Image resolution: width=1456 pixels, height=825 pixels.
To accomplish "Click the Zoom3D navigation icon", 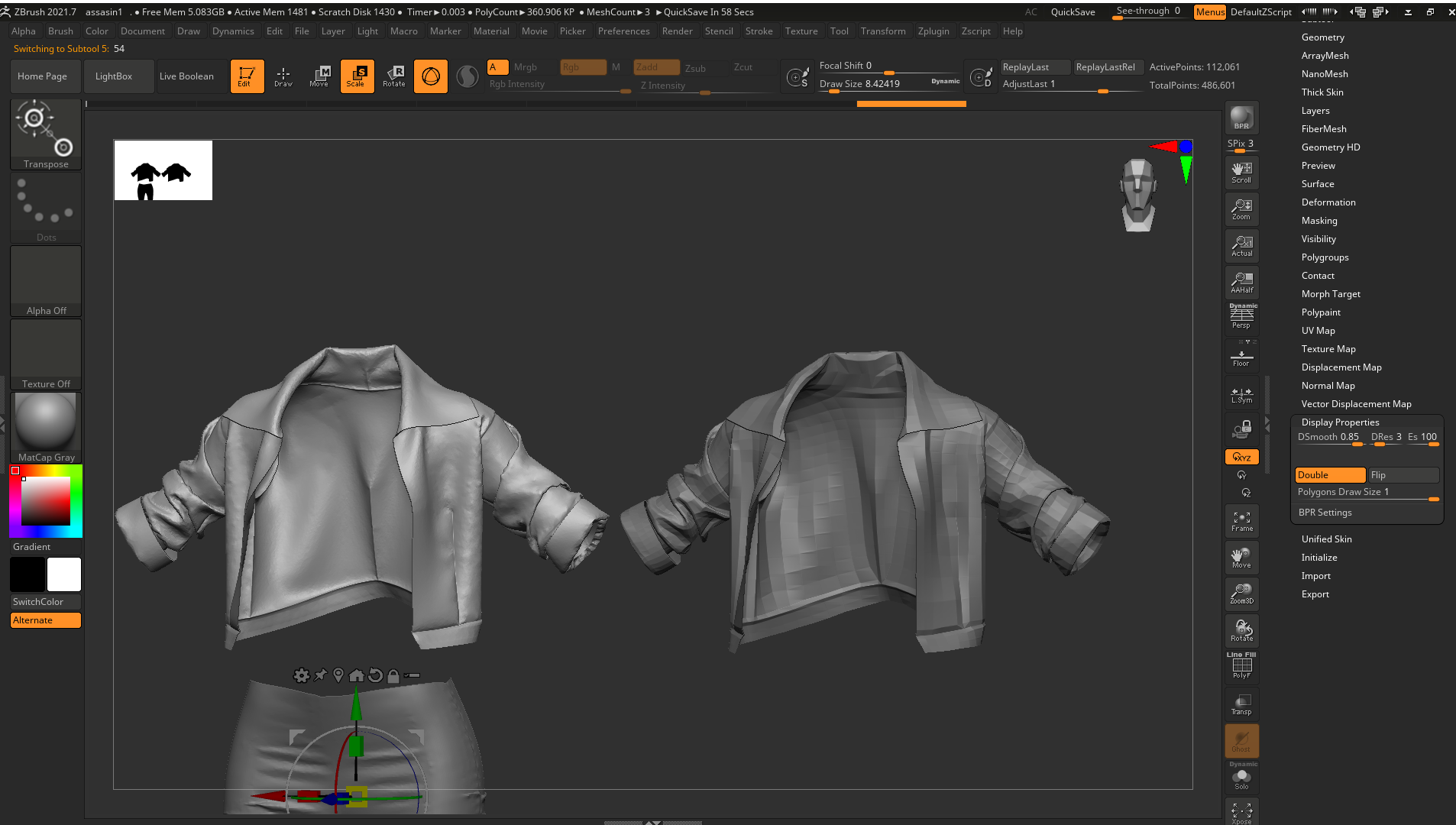I will (x=1241, y=594).
